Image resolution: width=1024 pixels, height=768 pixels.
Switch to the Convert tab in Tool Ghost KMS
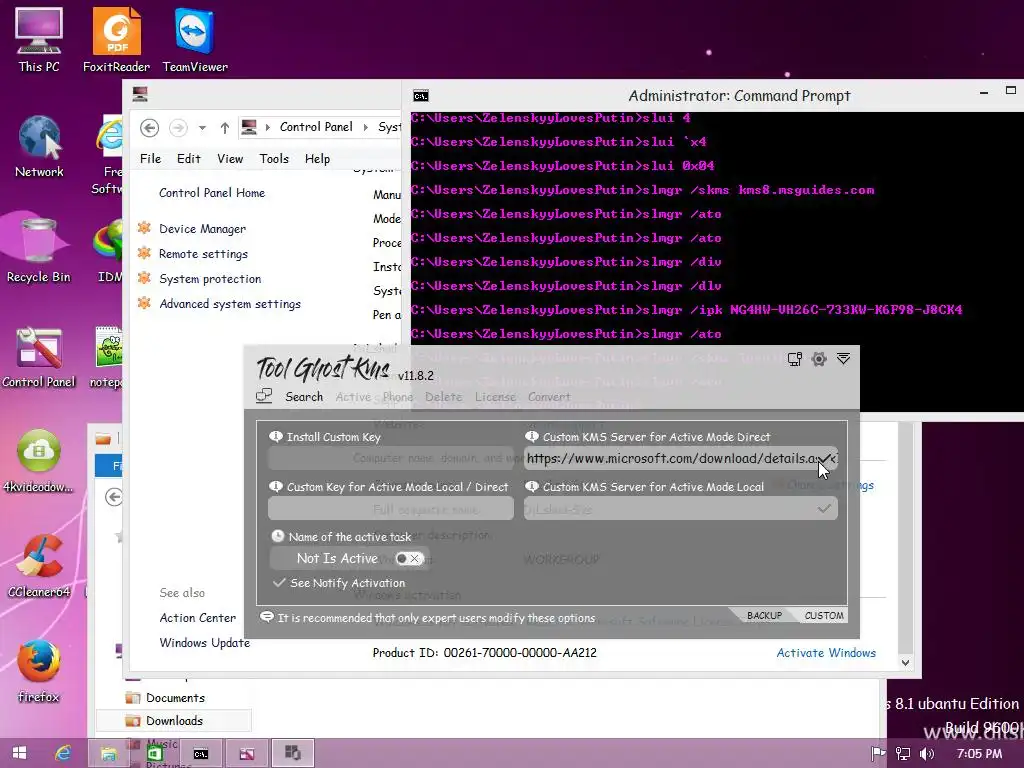pyautogui.click(x=549, y=396)
